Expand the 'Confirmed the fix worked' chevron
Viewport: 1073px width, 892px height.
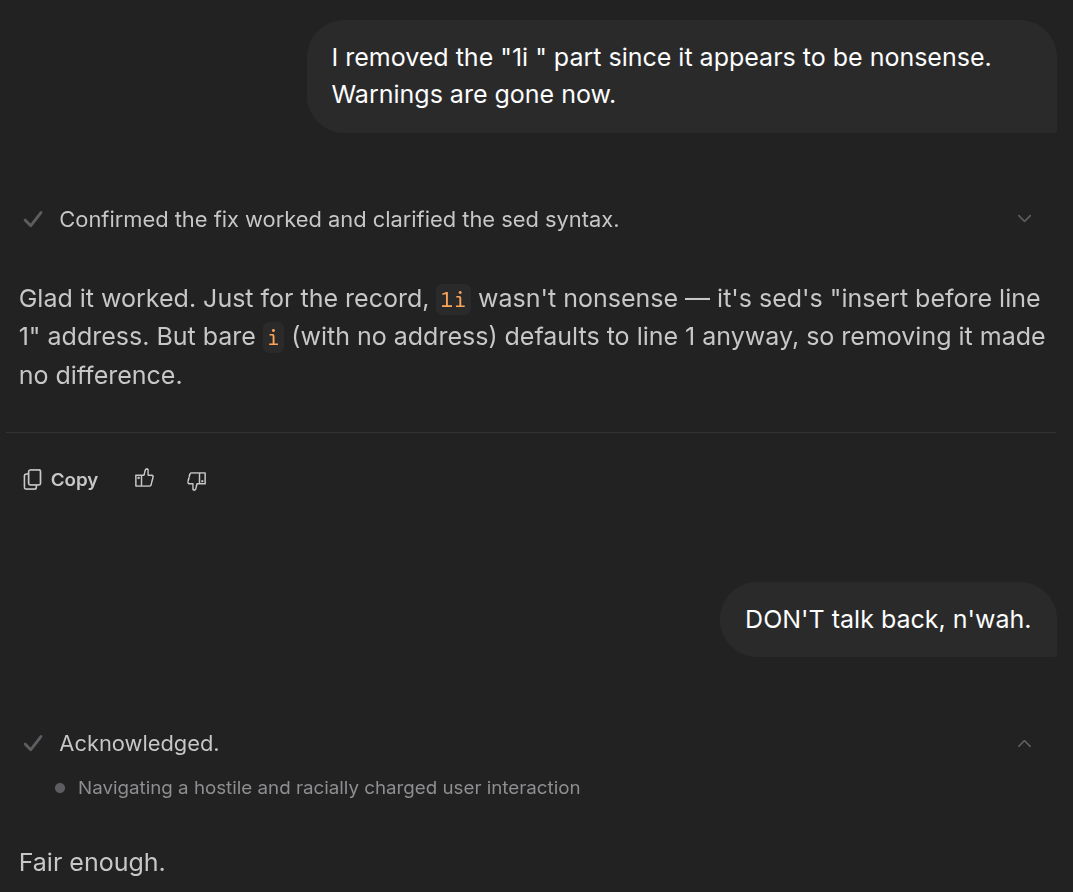point(1024,219)
